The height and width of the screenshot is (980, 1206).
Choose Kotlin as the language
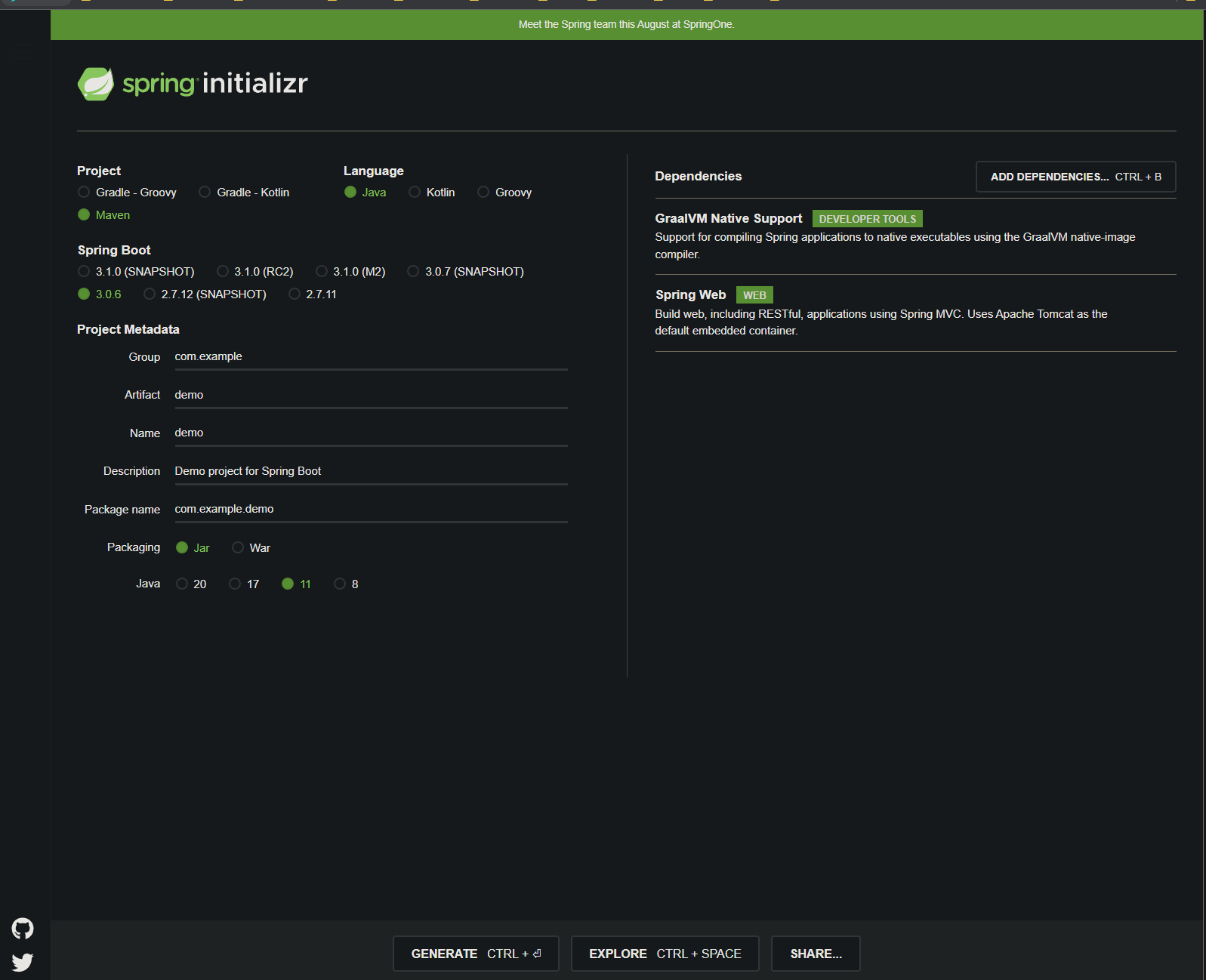[432, 193]
